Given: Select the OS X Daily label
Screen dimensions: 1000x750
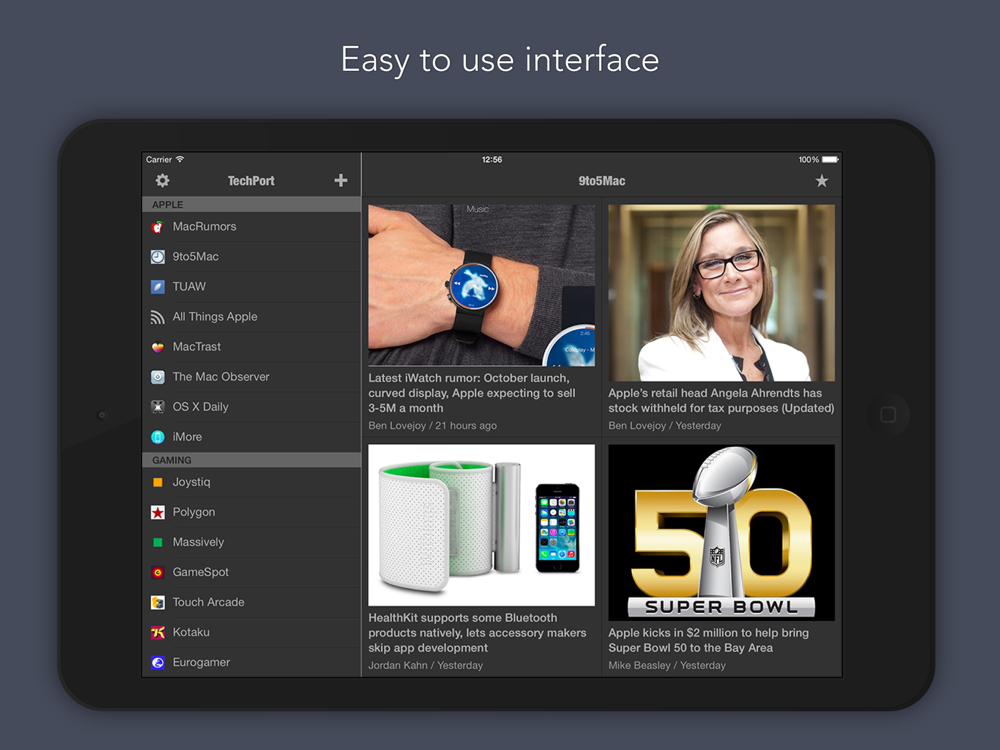Looking at the screenshot, I should pos(200,406).
